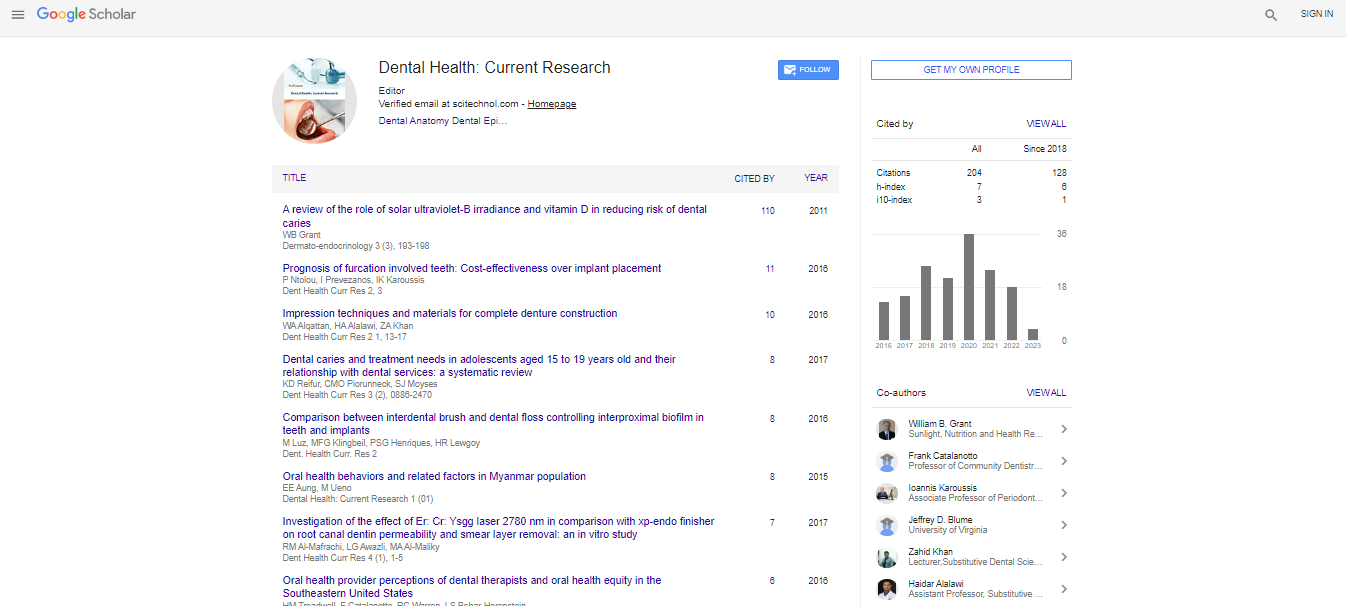Click the i10-index metric label
Screen dimensions: 1346x606
tap(894, 200)
